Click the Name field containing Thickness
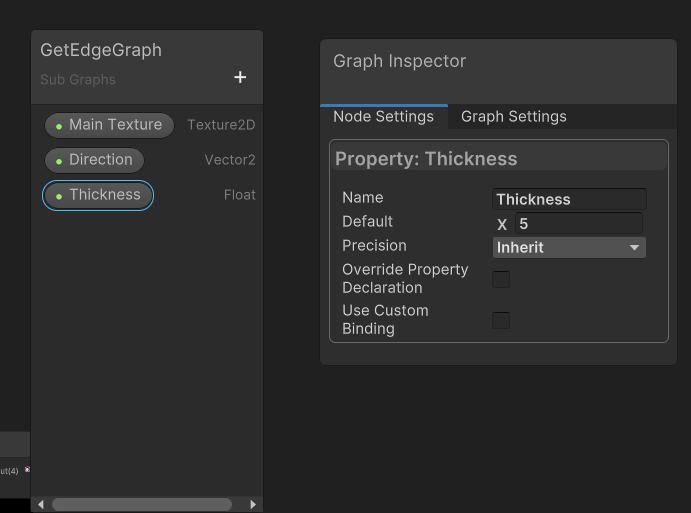 pyautogui.click(x=569, y=199)
